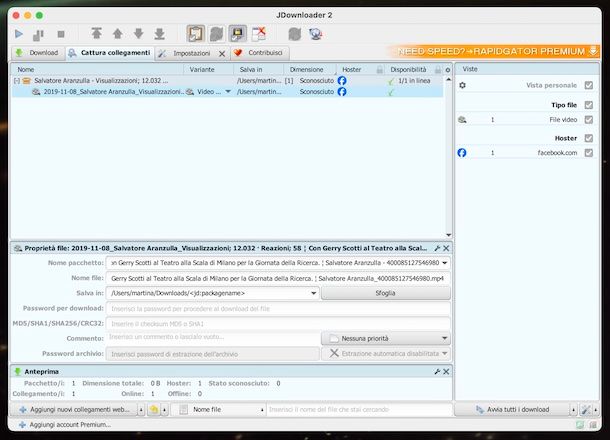
Task: Collapse the Salvatore Aranzulla package tree
Action: [x=17, y=80]
